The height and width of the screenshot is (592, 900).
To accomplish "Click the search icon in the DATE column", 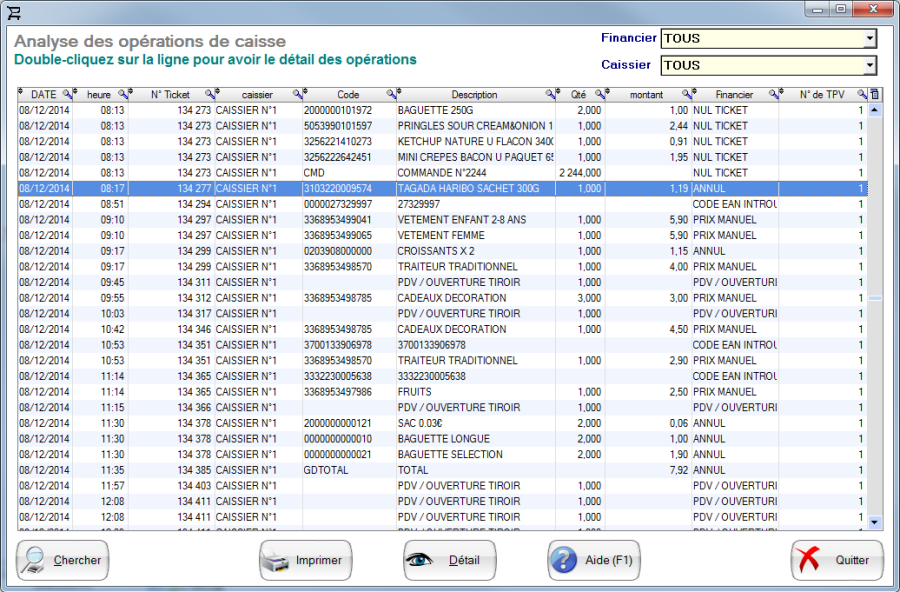I will point(66,93).
